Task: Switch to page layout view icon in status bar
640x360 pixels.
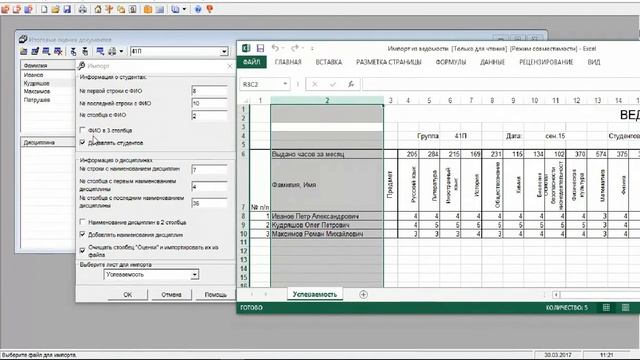Action: coord(625,308)
